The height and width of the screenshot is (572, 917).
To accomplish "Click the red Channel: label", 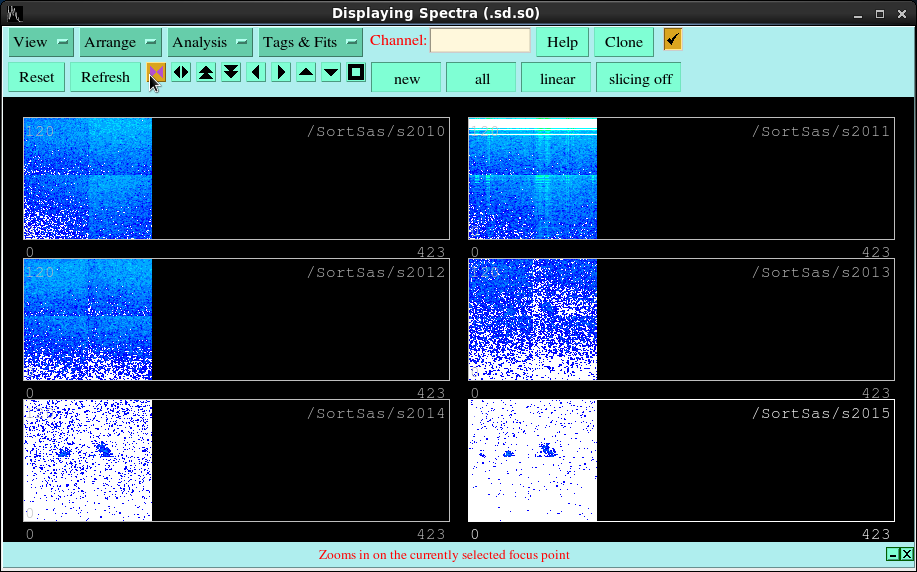I will tap(398, 40).
